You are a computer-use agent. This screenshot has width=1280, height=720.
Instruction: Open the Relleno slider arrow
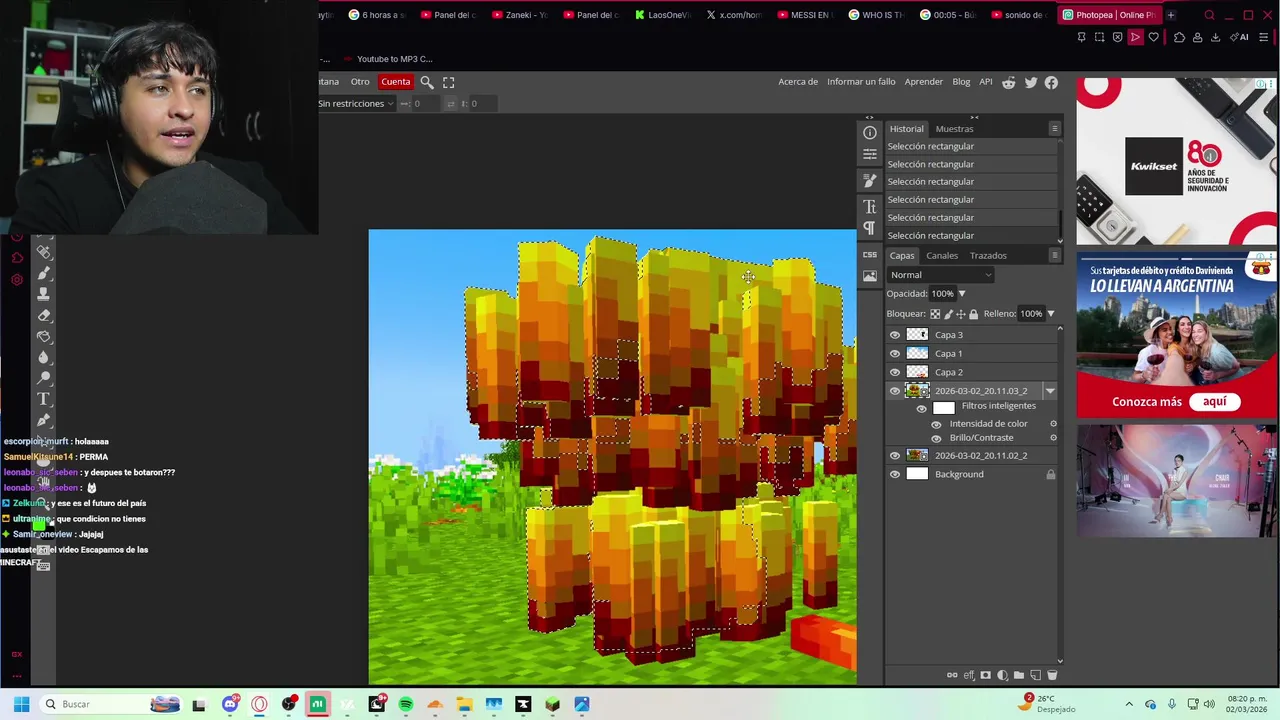point(1050,314)
